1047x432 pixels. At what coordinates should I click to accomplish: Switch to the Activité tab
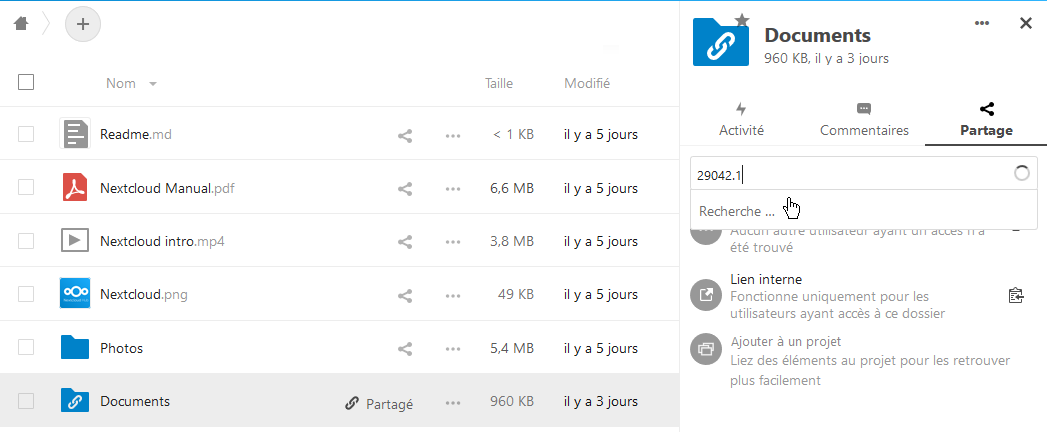[741, 120]
